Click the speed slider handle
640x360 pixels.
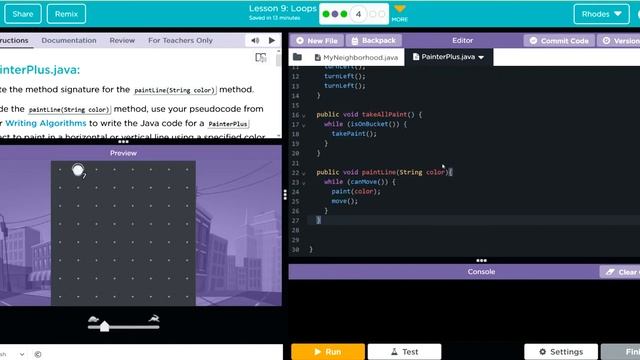click(104, 326)
